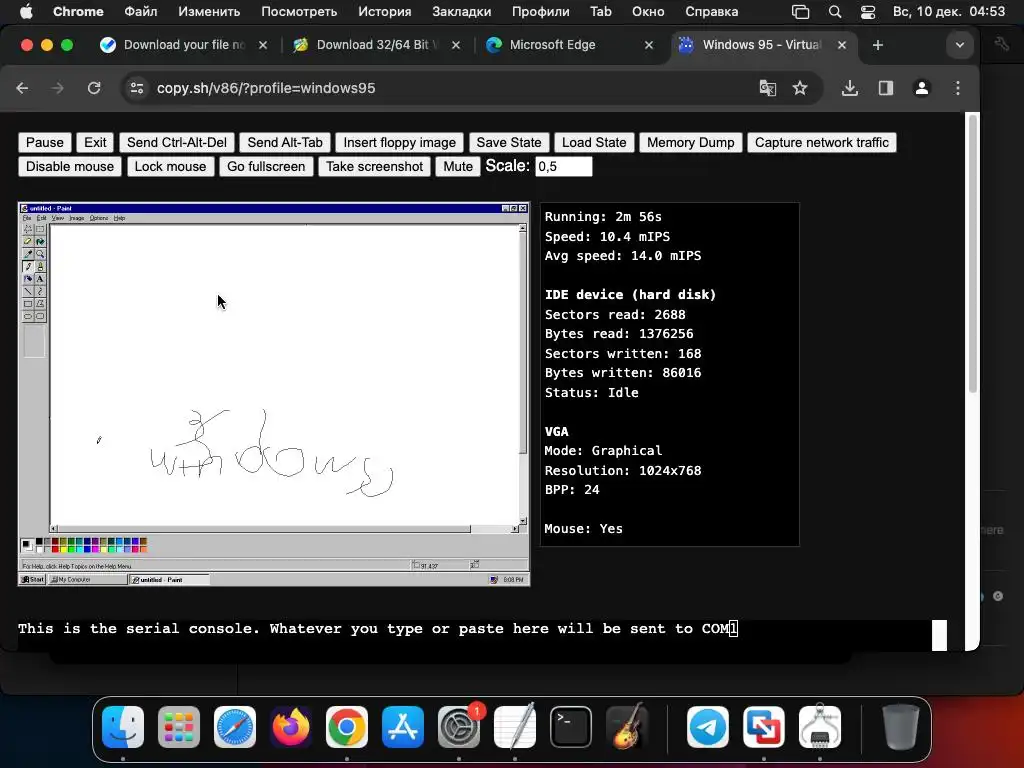Open the История menu in macOS menu bar
1024x768 pixels.
click(x=385, y=12)
